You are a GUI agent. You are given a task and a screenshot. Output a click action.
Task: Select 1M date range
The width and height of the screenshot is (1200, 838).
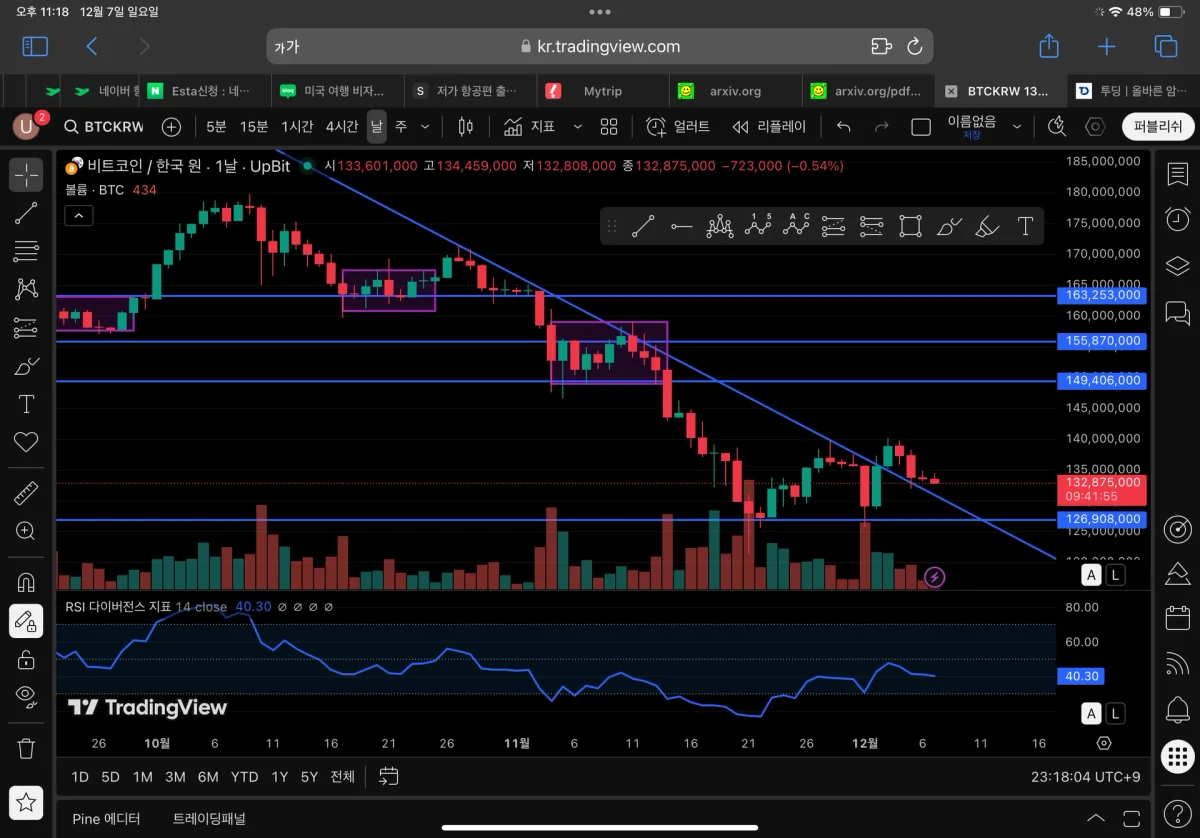coord(142,776)
